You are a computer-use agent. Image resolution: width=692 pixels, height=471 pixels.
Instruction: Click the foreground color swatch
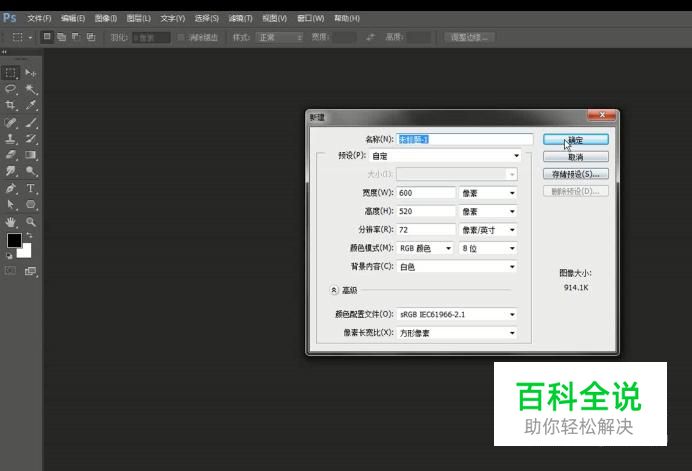point(14,240)
